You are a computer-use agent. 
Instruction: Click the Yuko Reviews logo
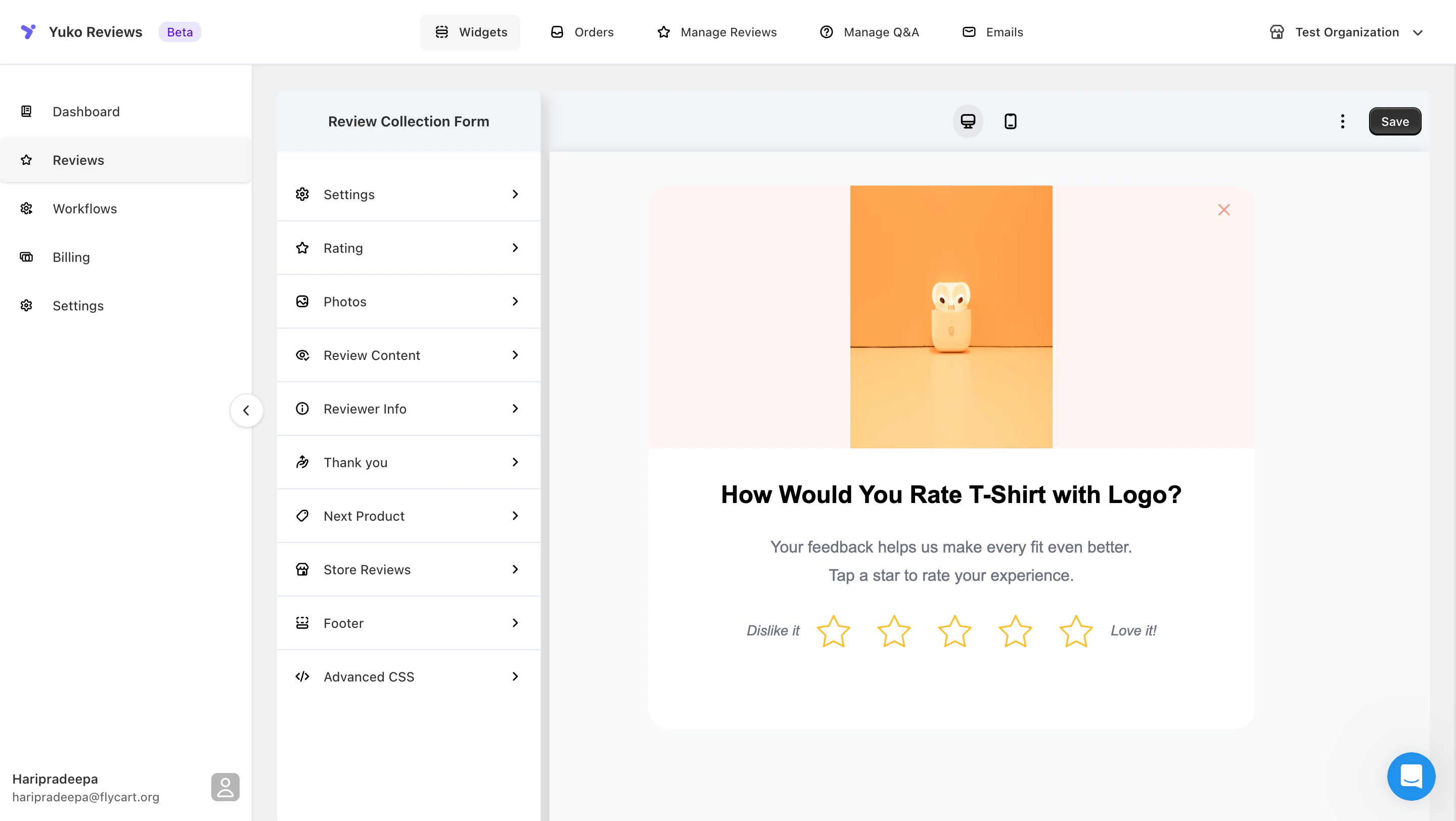point(28,32)
